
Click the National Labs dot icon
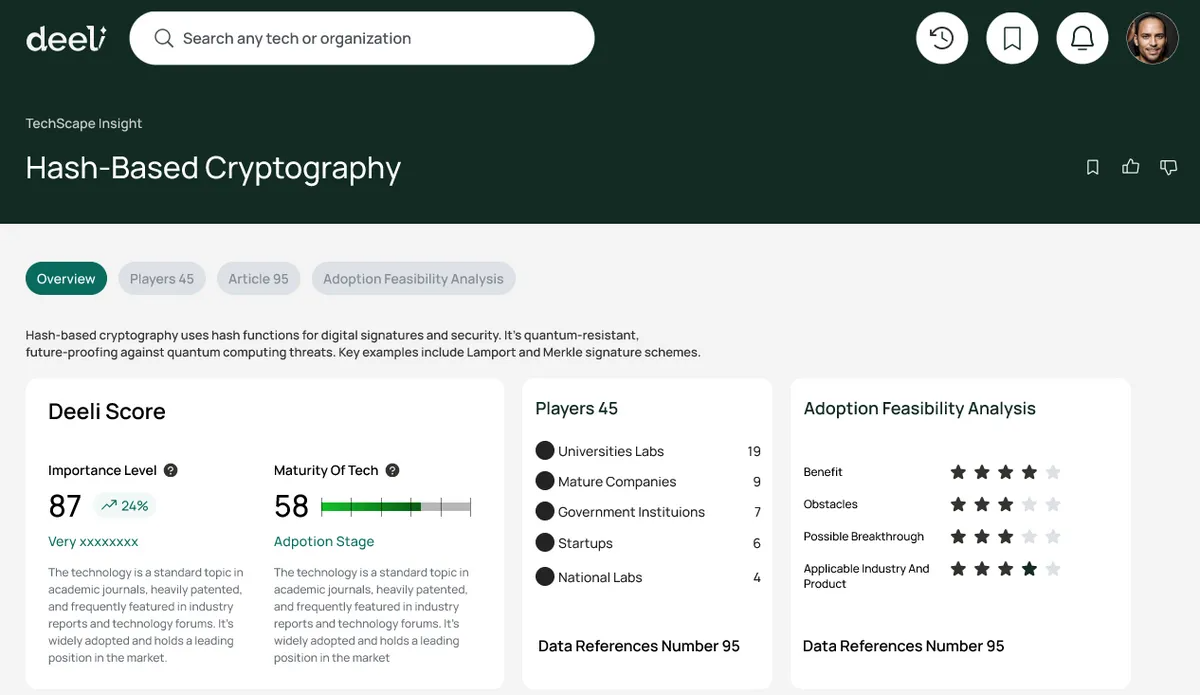point(545,576)
